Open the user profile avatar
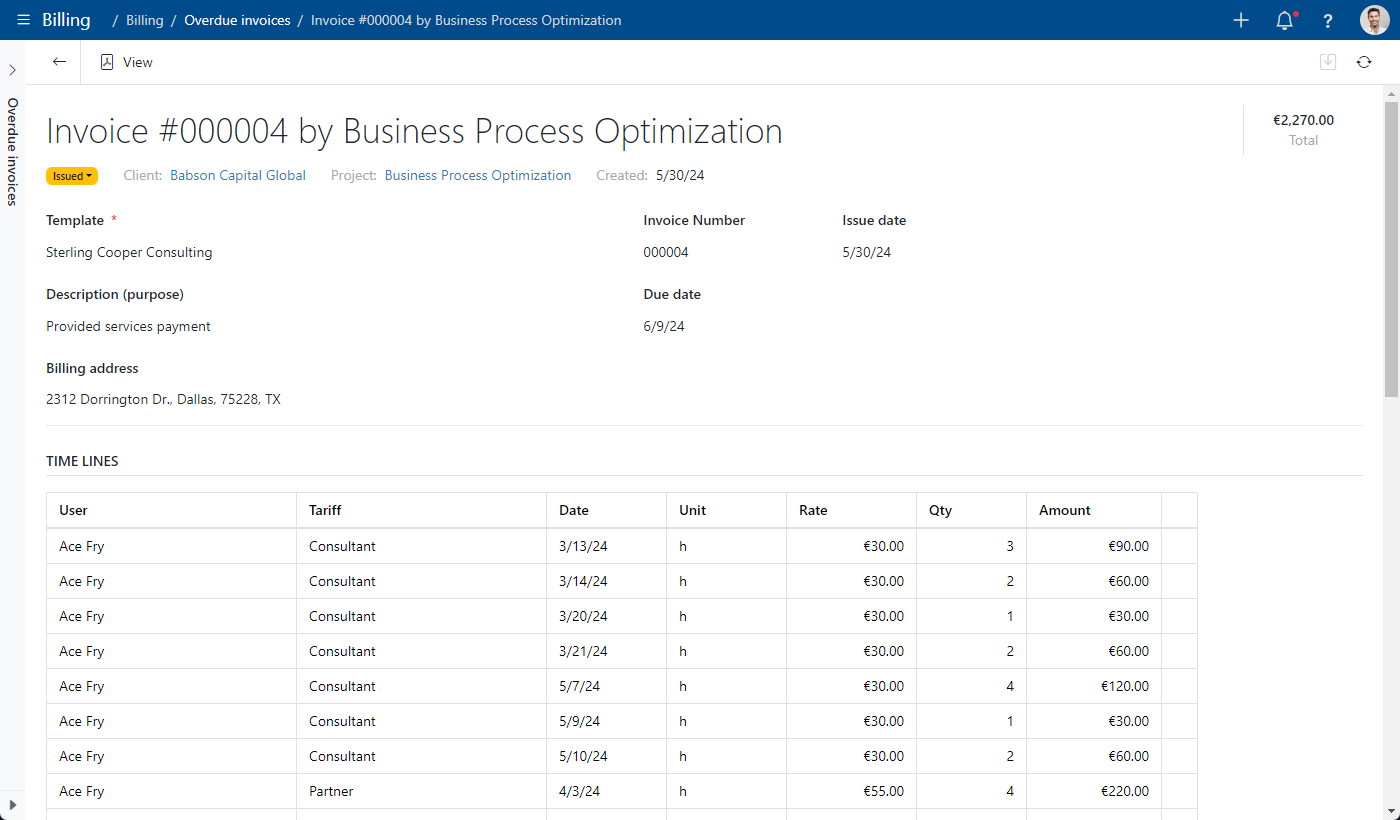The image size is (1400, 820). (x=1374, y=20)
